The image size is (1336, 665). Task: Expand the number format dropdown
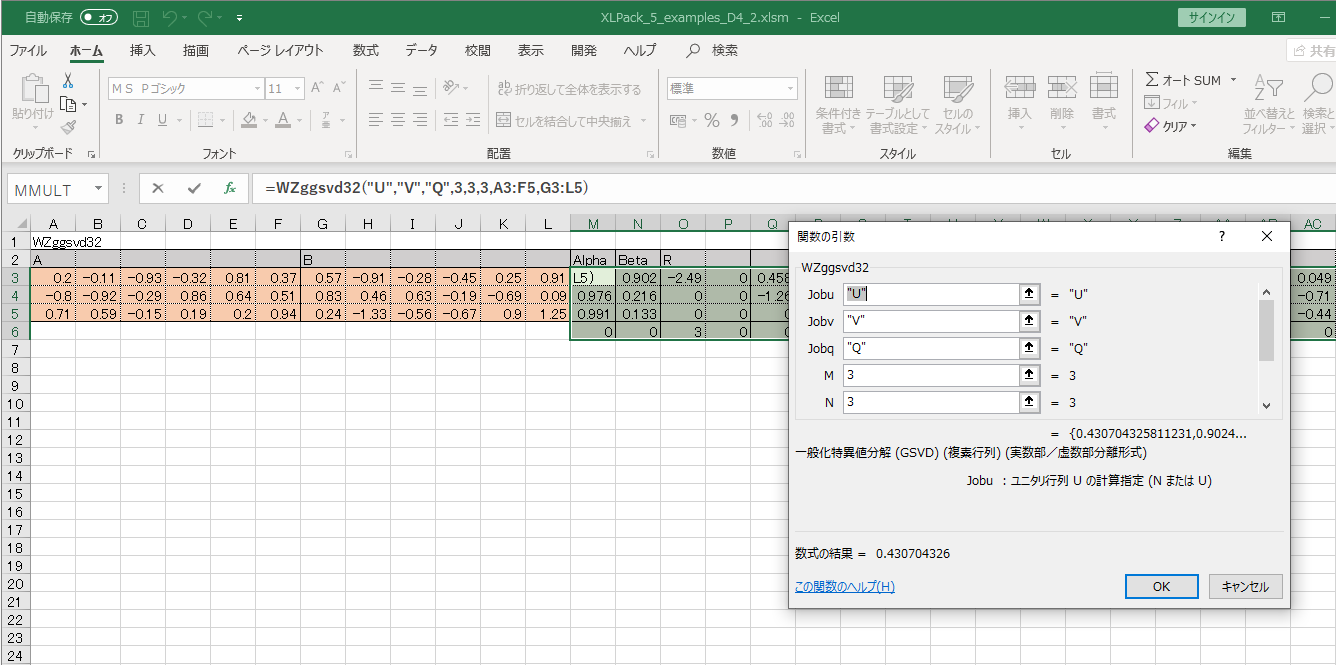coord(789,89)
